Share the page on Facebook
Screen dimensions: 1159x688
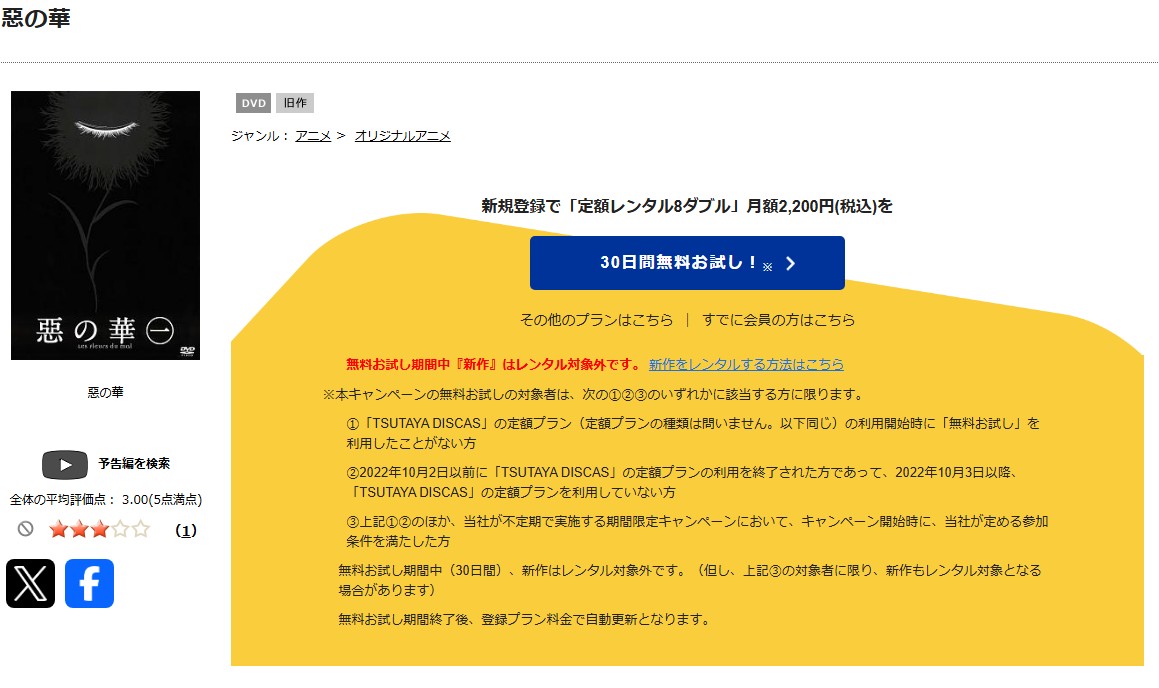89,583
